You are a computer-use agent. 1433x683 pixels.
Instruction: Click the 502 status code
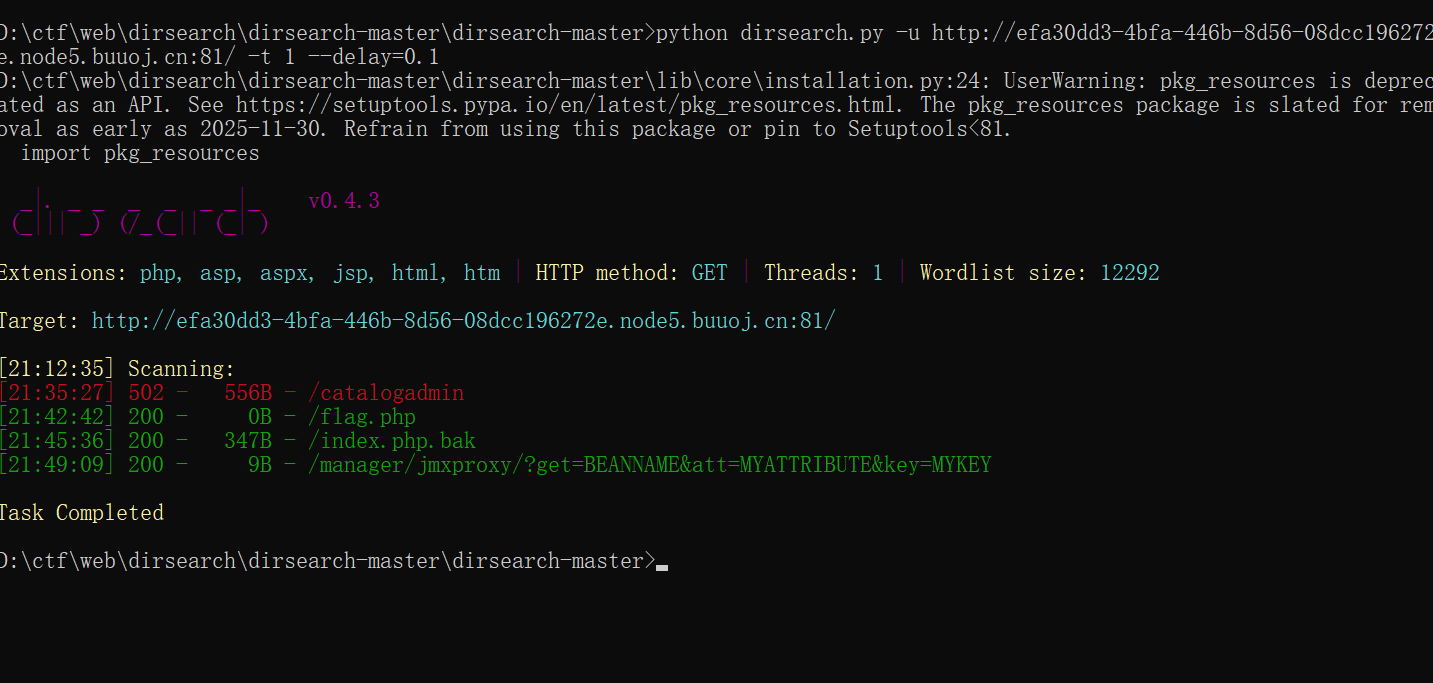[x=146, y=393]
